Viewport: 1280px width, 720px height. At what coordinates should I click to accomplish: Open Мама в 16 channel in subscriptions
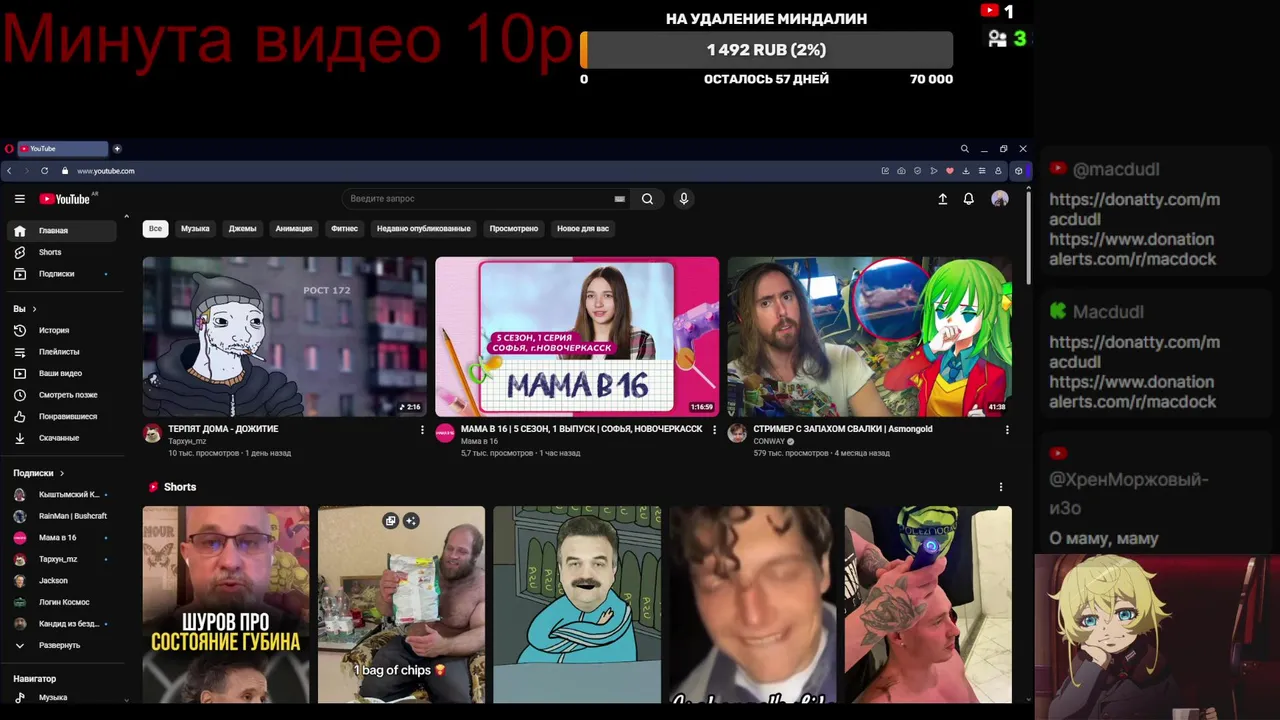[x=62, y=538]
